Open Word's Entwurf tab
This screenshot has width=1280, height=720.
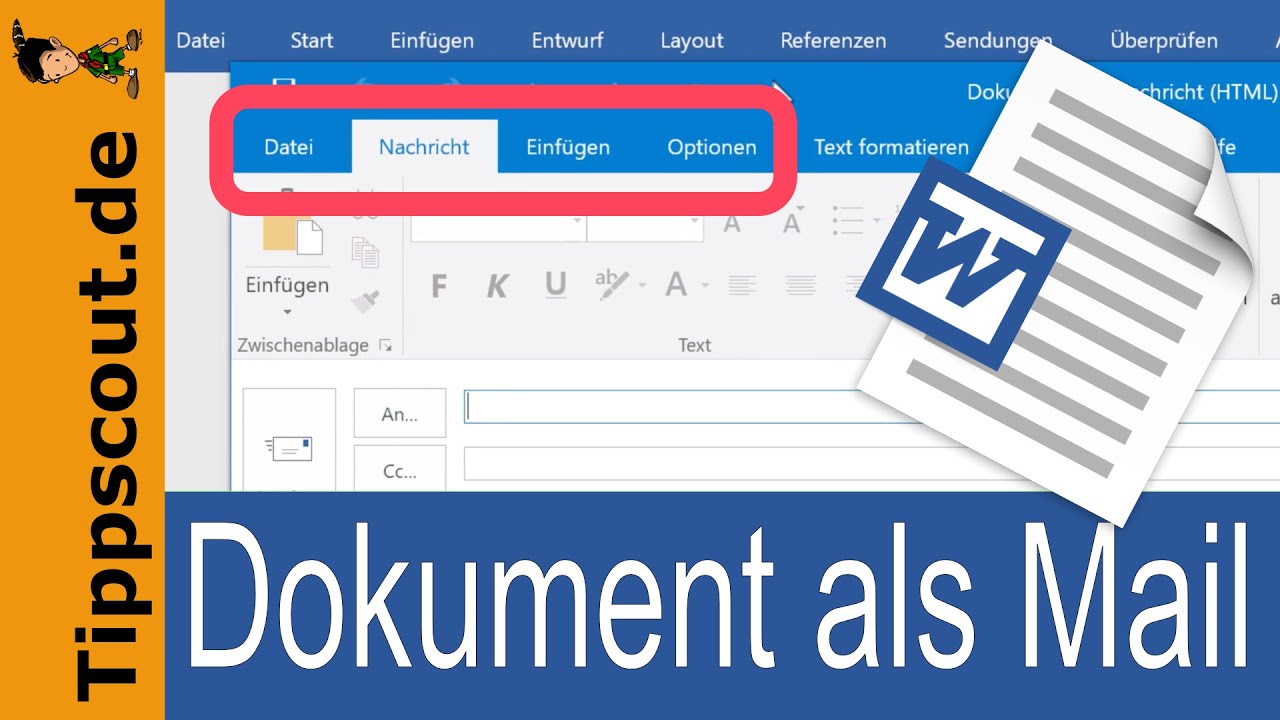tap(568, 41)
